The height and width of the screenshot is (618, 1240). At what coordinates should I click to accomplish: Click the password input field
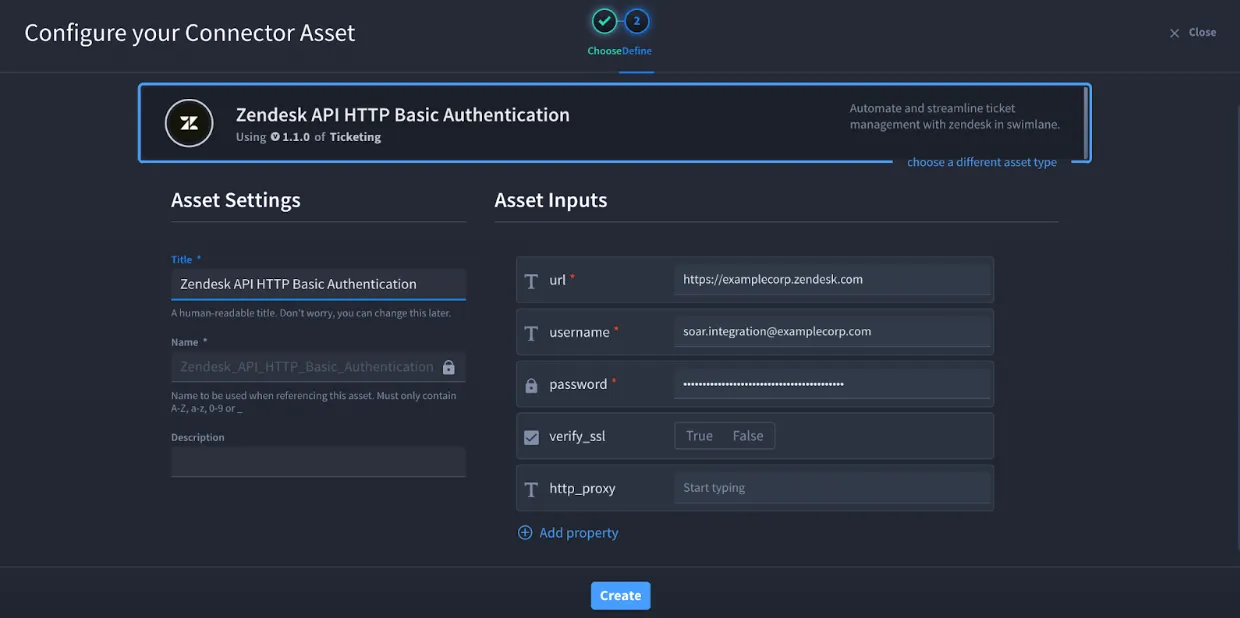coord(832,384)
